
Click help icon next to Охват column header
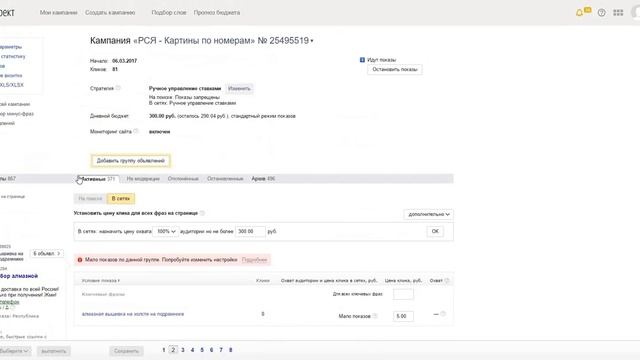coord(447,280)
